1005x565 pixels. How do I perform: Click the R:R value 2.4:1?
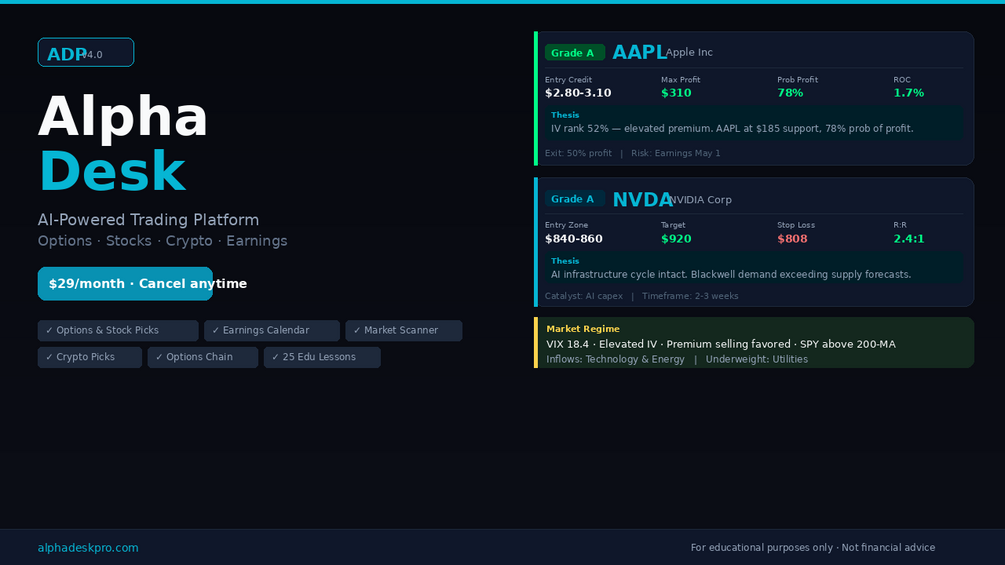pyautogui.click(x=909, y=239)
